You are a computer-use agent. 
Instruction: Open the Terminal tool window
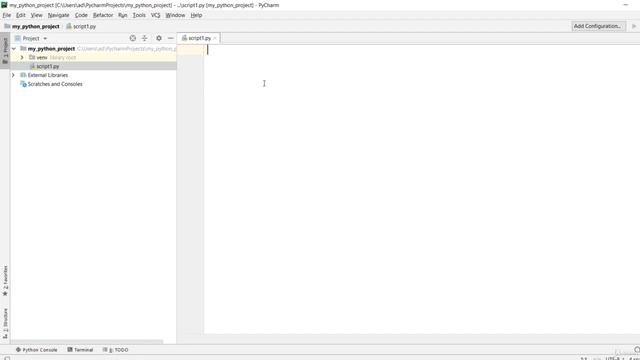click(x=80, y=350)
